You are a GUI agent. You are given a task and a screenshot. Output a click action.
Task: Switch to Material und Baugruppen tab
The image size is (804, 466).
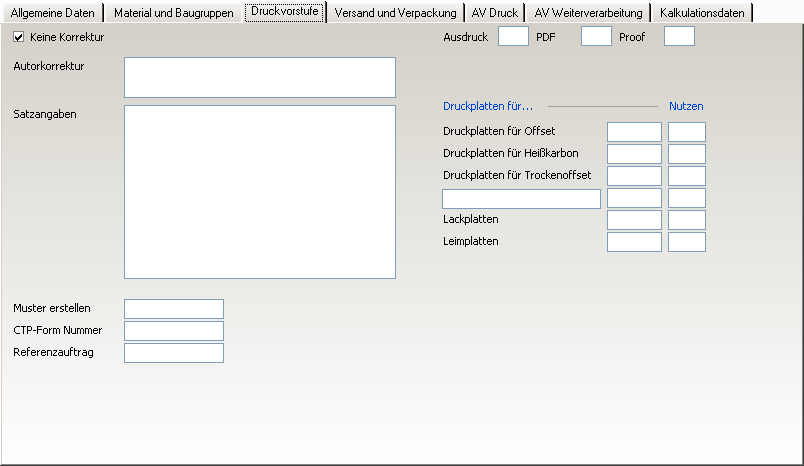pyautogui.click(x=174, y=13)
